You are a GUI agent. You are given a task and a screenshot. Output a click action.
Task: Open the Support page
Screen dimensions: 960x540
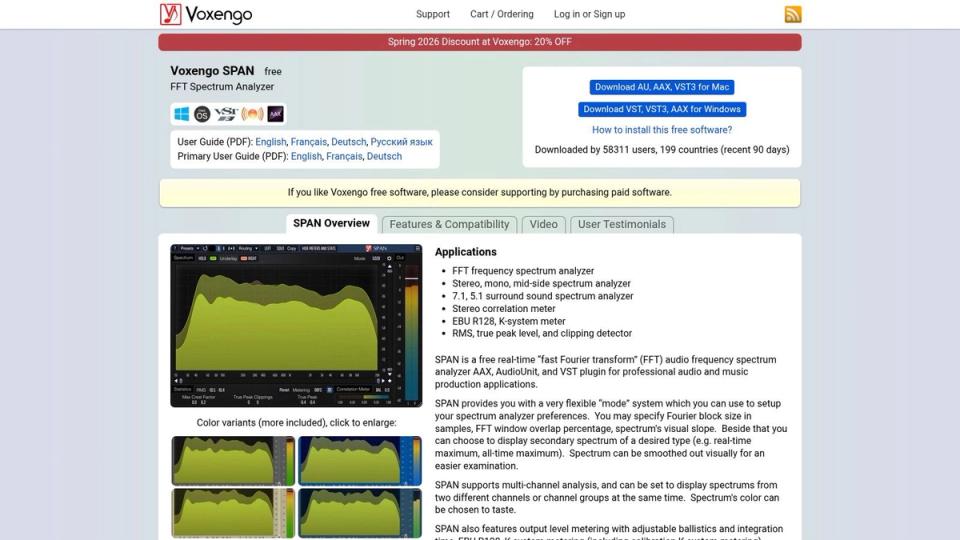[x=433, y=14]
